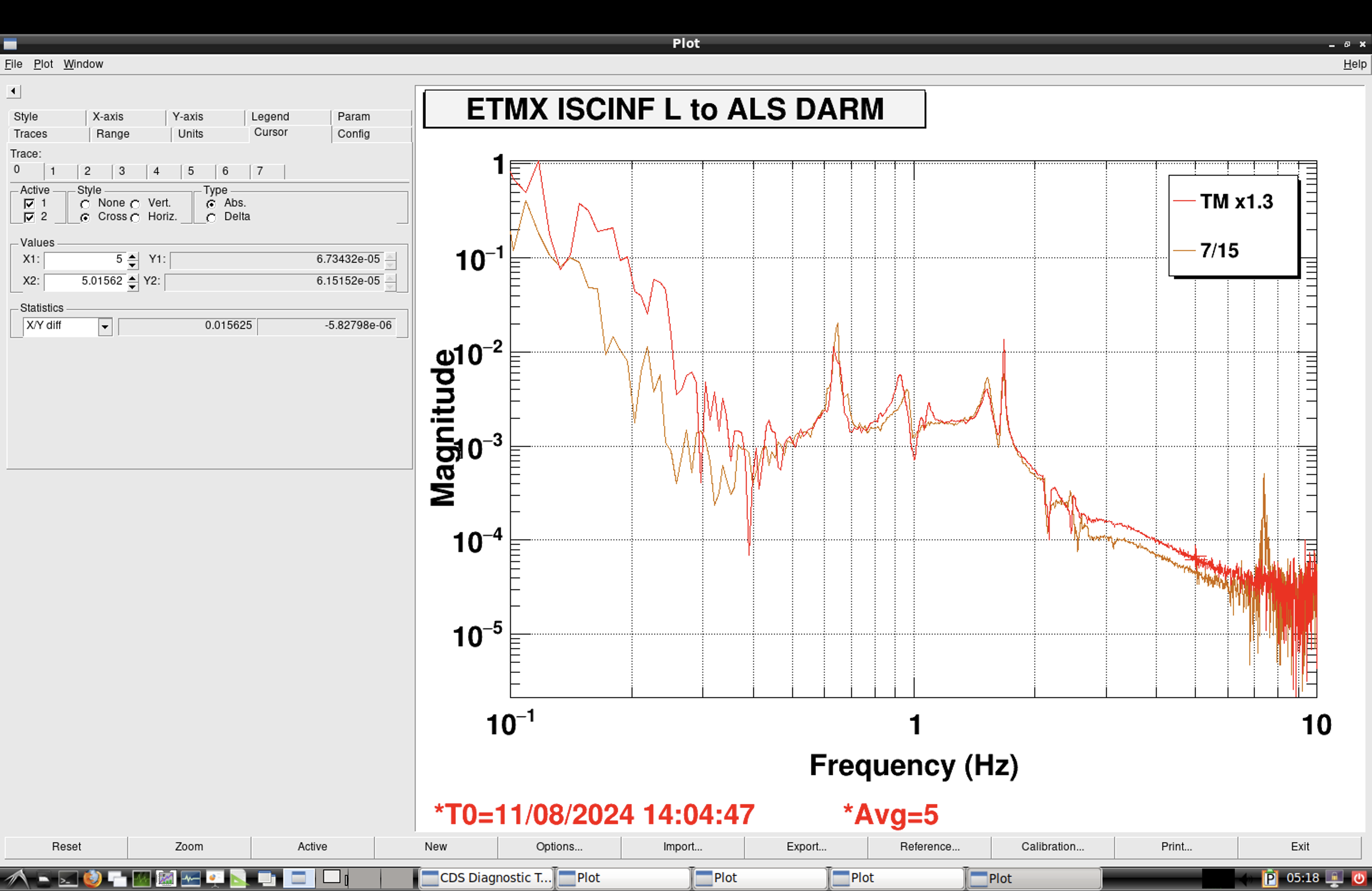The image size is (1372, 891).
Task: Set cursor style to Vert.
Action: [135, 204]
